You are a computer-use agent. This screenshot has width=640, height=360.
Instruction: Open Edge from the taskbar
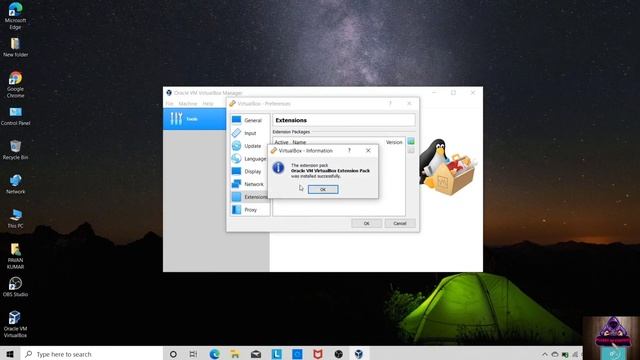(214, 354)
